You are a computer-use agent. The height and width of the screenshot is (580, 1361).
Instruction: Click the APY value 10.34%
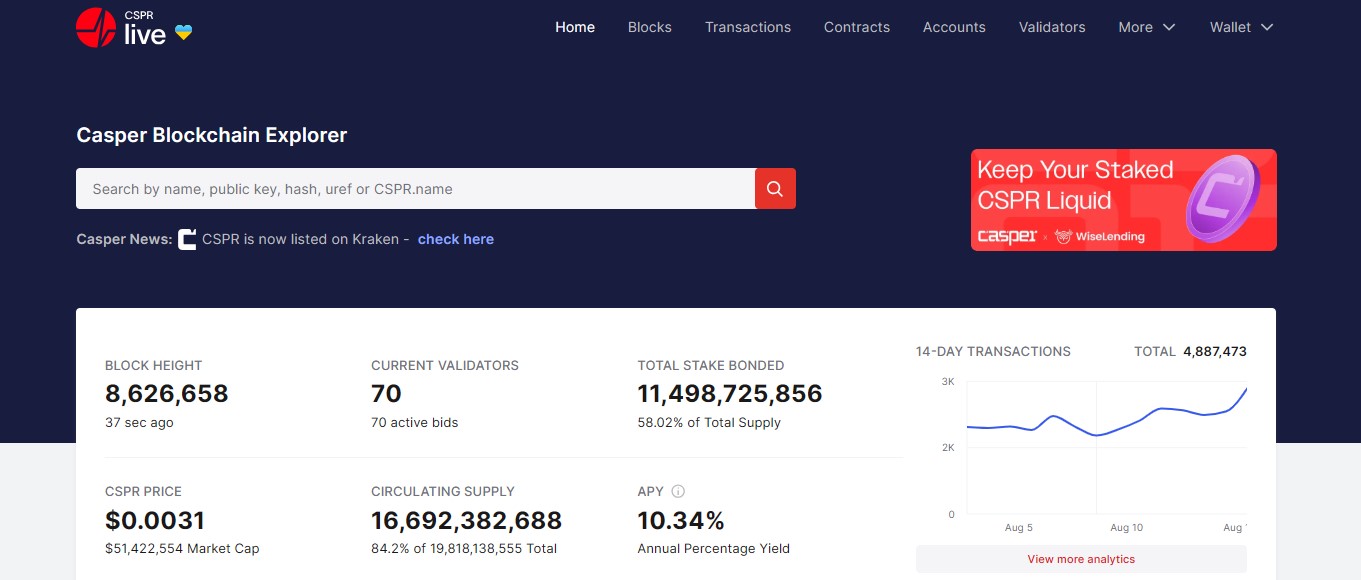tap(681, 521)
